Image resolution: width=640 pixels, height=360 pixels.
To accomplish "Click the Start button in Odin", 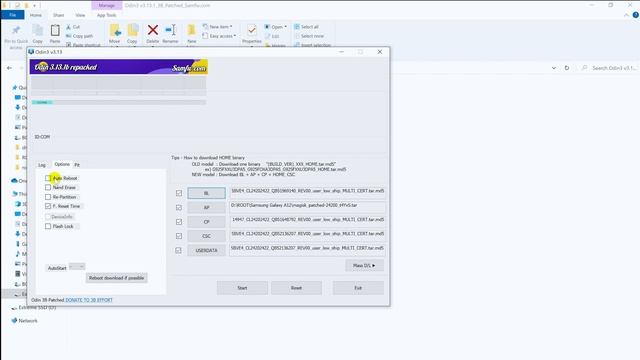I will click(x=242, y=288).
